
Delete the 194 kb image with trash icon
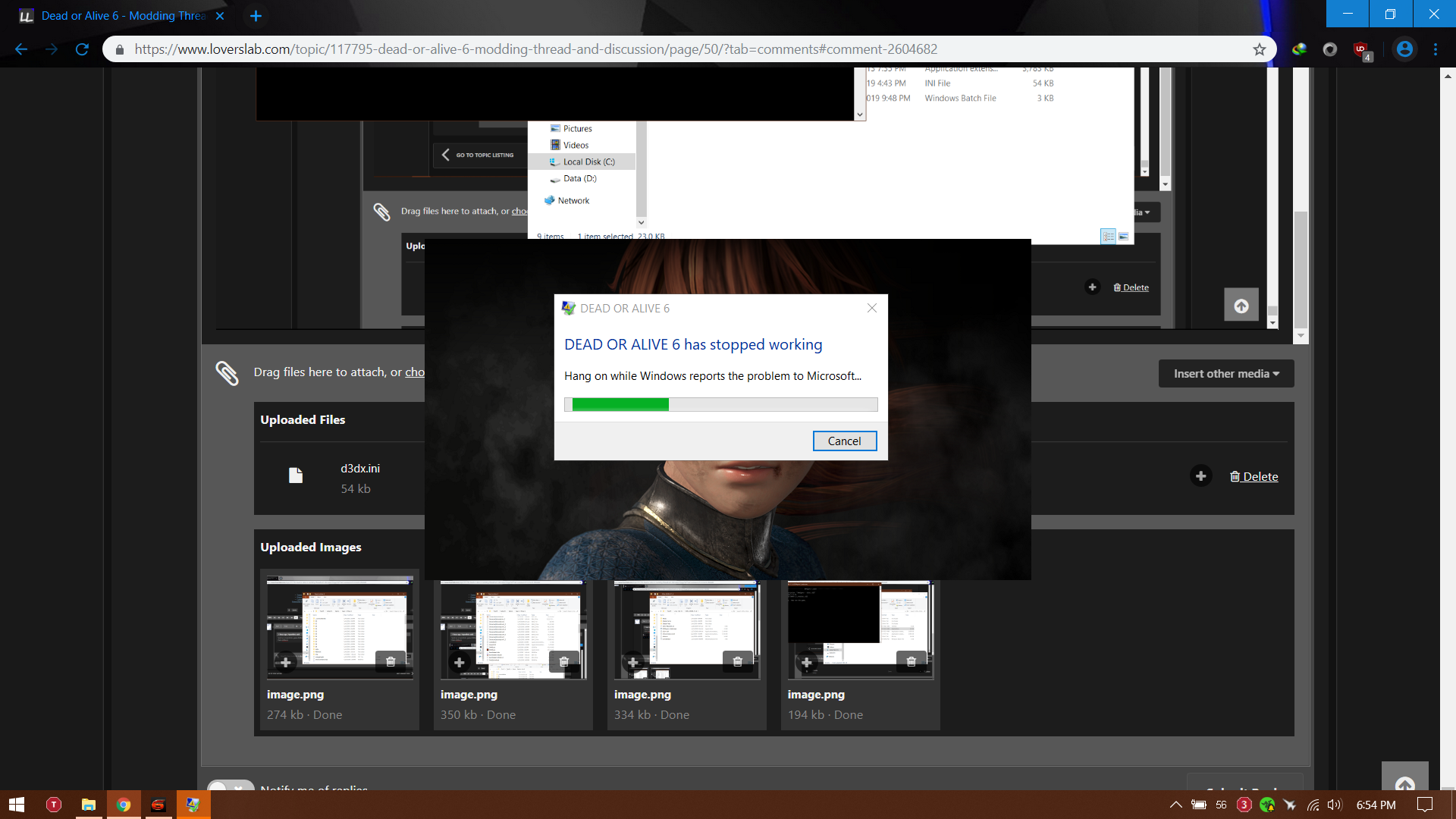912,661
